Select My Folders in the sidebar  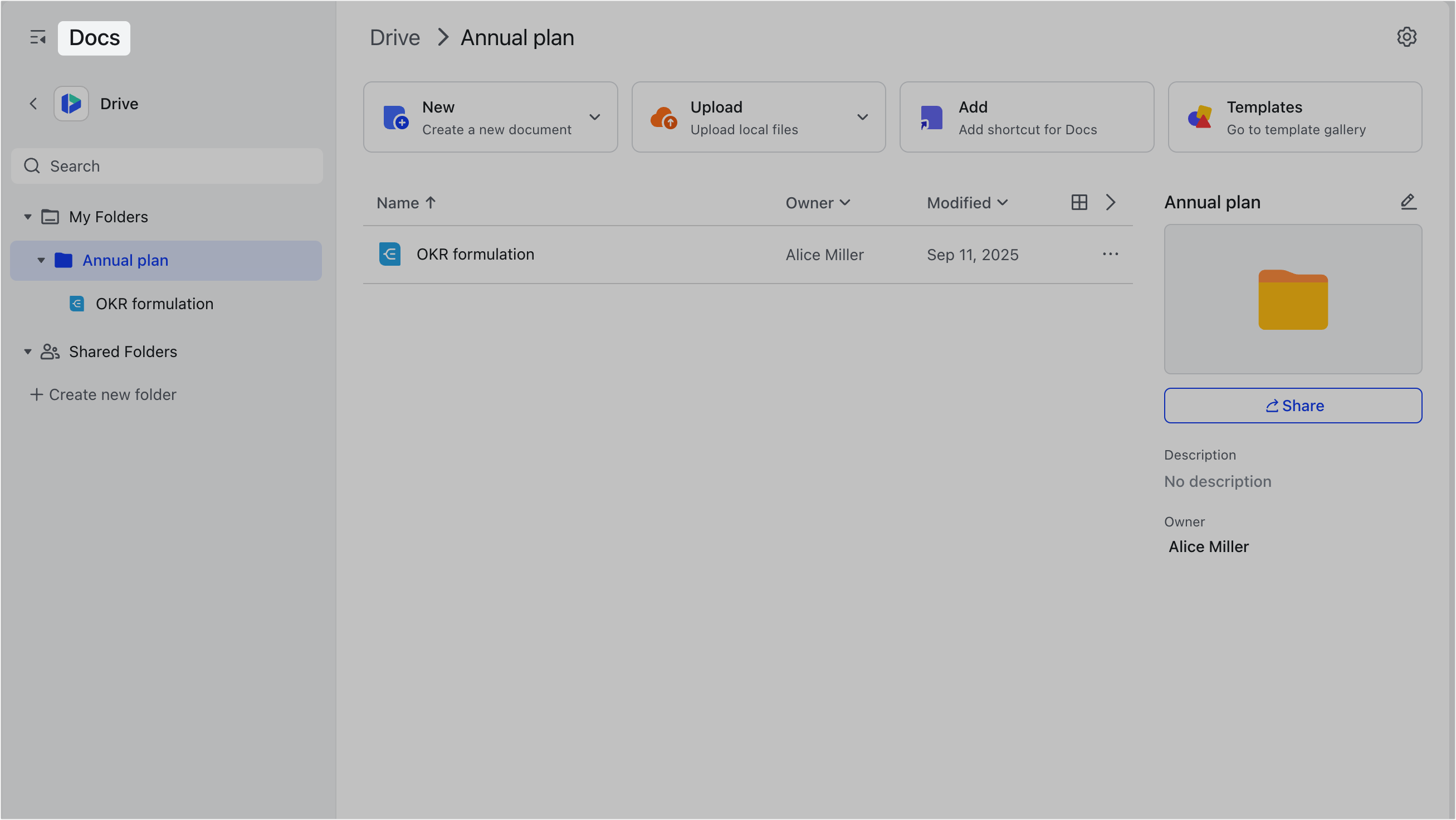tap(109, 217)
